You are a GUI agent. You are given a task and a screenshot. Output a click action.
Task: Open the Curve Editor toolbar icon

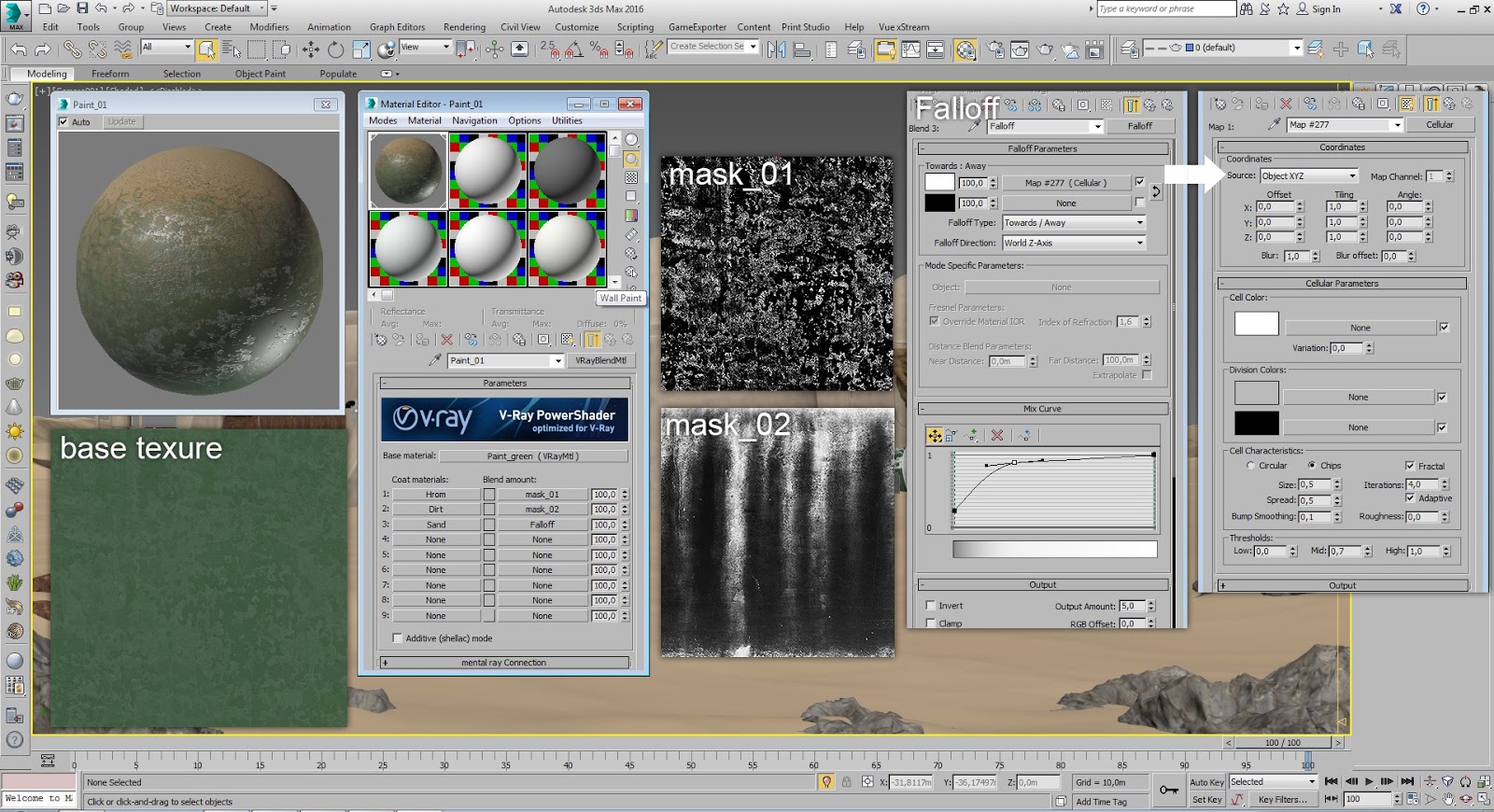click(910, 49)
